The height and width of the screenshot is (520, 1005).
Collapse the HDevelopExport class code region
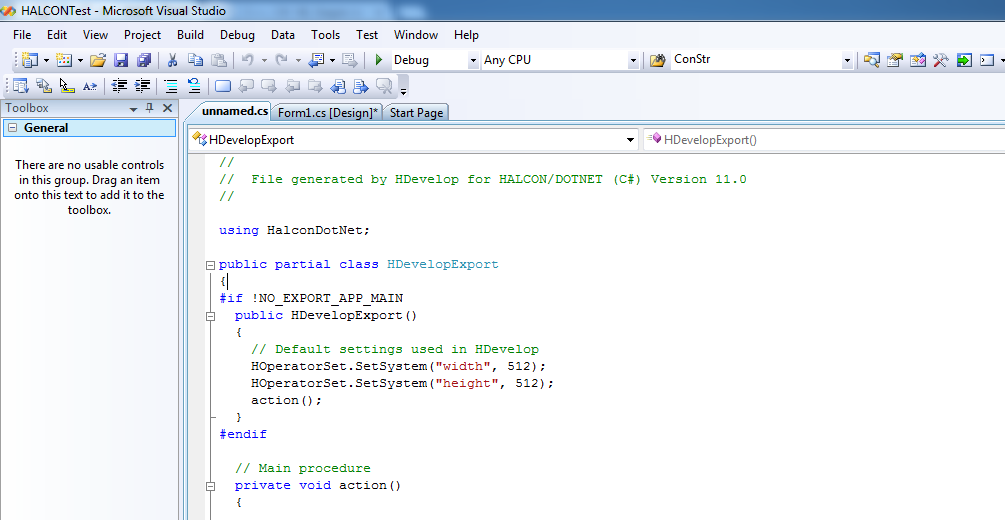(210, 265)
